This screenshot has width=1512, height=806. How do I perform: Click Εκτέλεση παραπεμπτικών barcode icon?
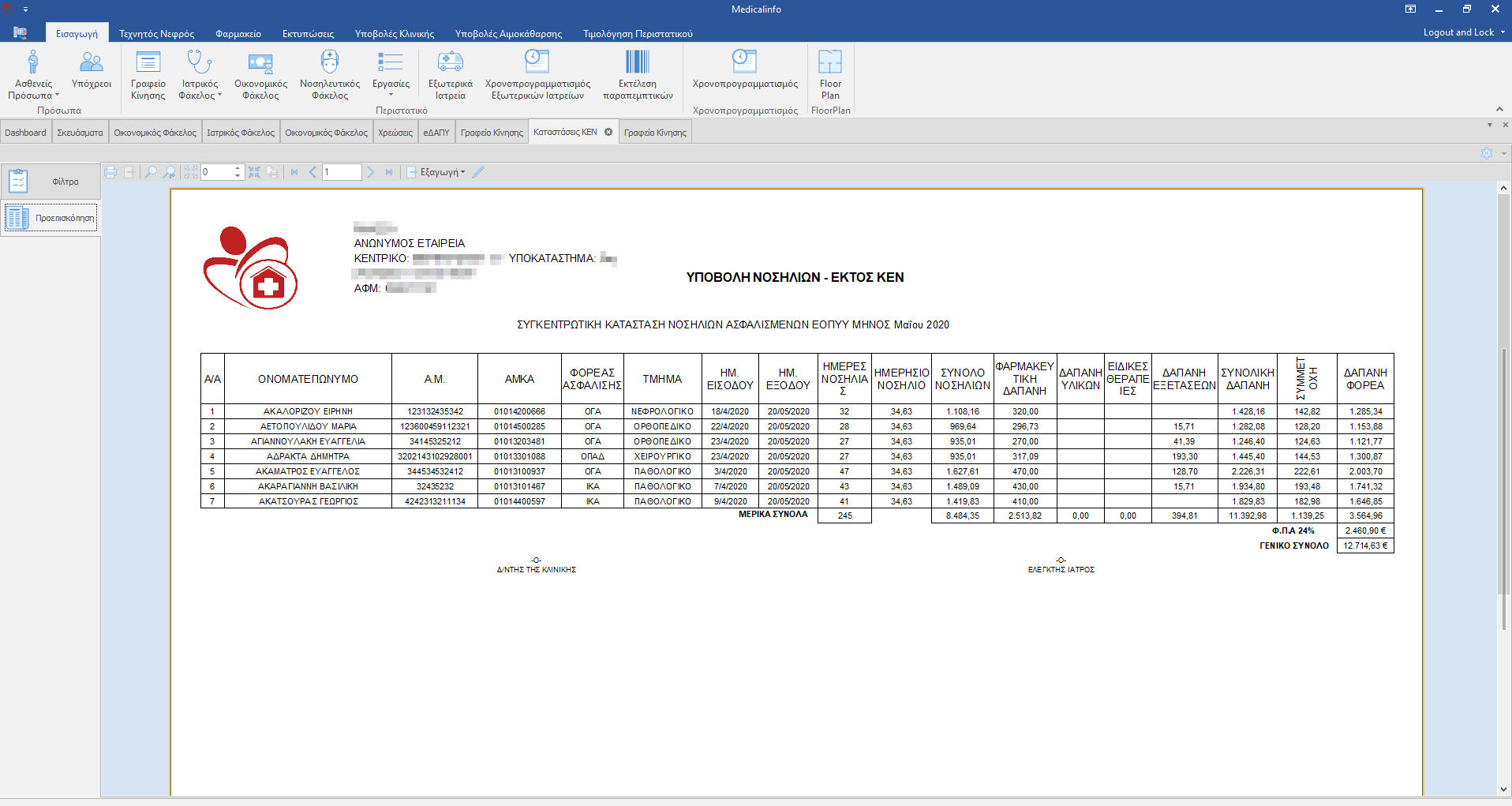(x=637, y=75)
